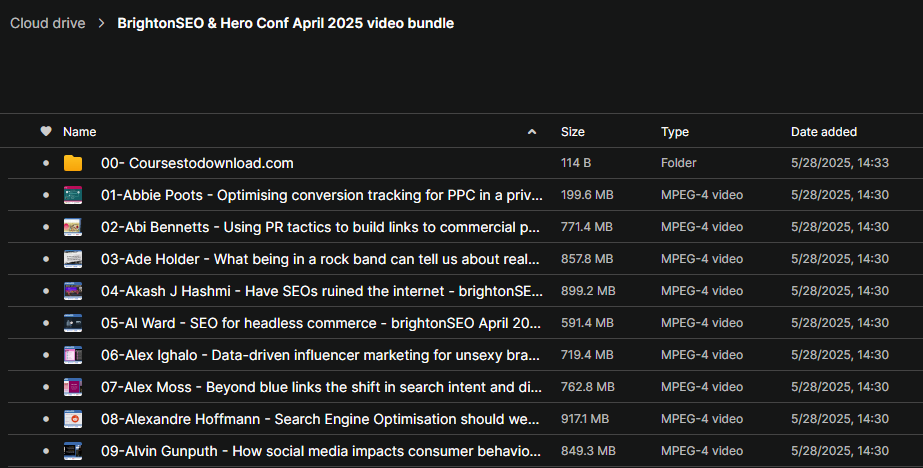923x468 pixels.
Task: Click the 04-Akash J Hashmi video thumbnail
Action: [73, 291]
